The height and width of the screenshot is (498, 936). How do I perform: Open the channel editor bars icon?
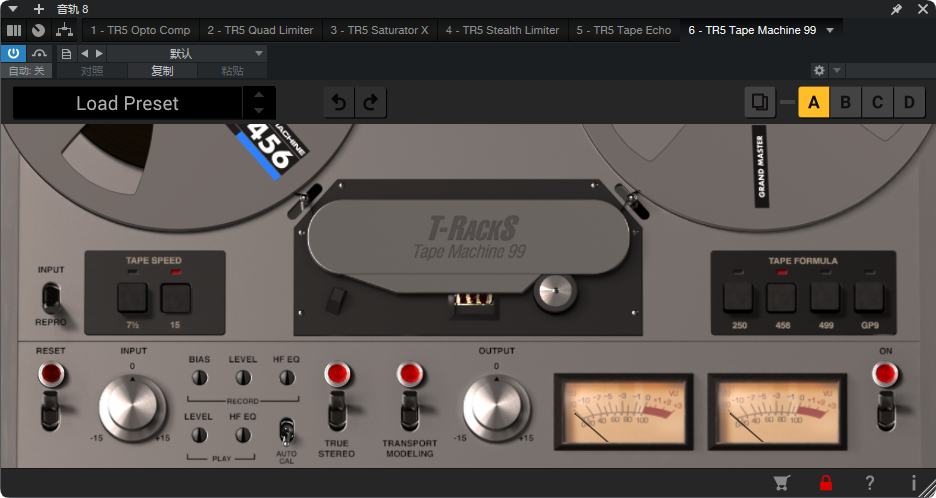point(14,30)
